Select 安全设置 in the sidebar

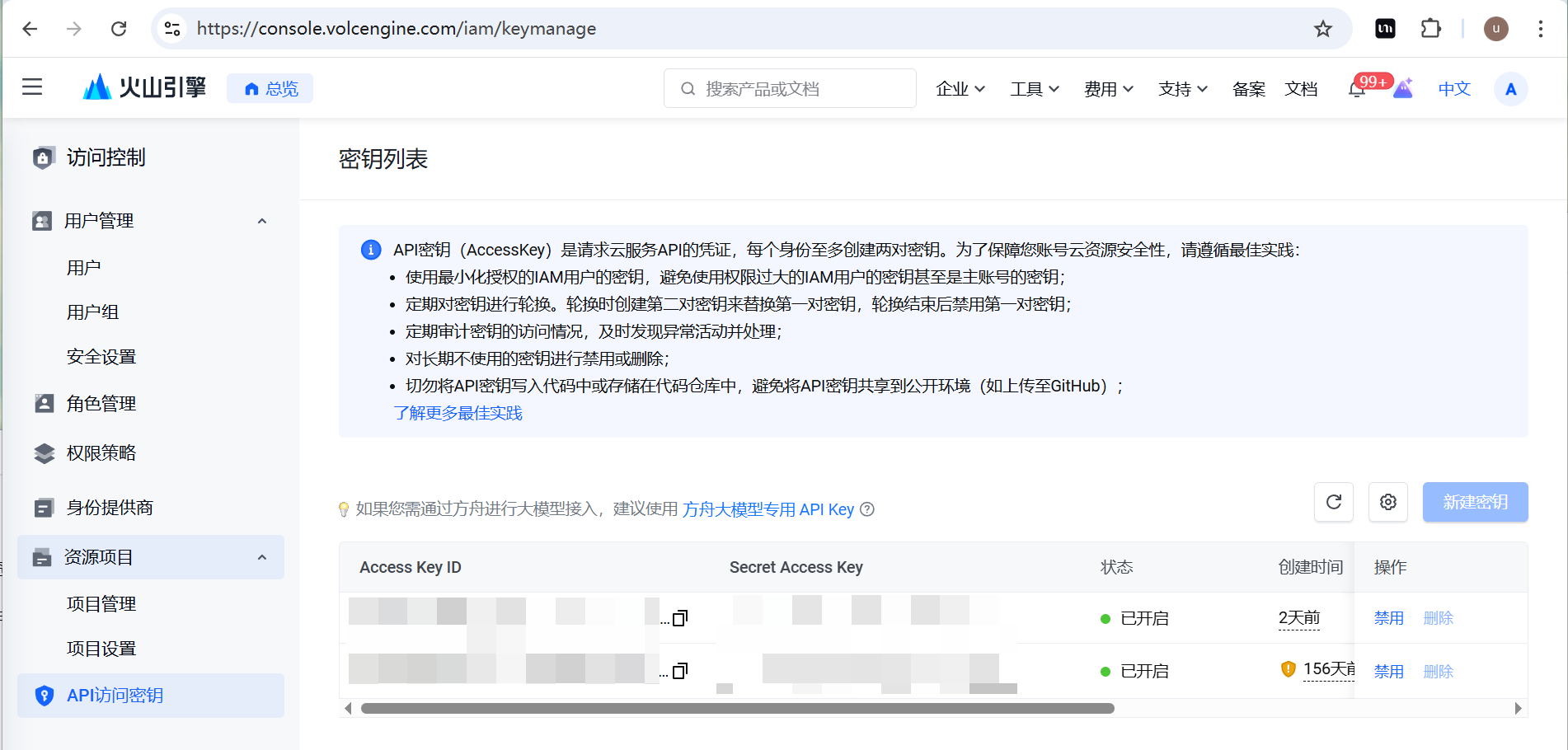(x=101, y=357)
